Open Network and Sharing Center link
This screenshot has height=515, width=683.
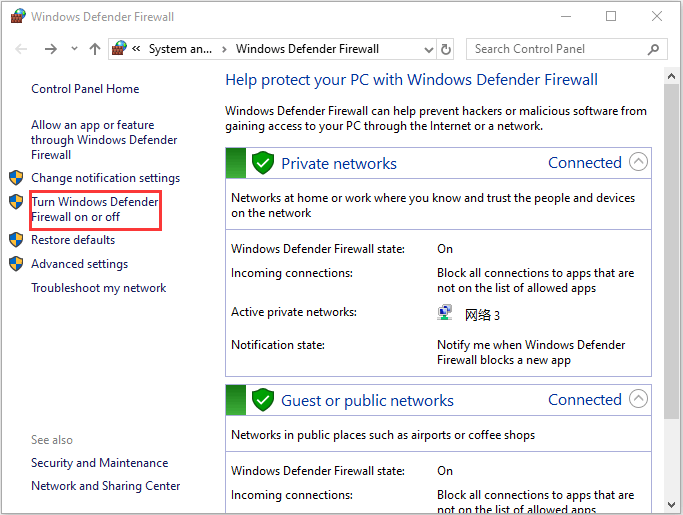[106, 486]
